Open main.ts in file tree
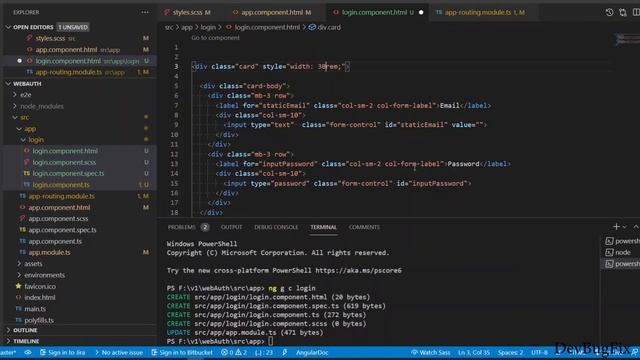The width and height of the screenshot is (640, 360). click(x=35, y=309)
